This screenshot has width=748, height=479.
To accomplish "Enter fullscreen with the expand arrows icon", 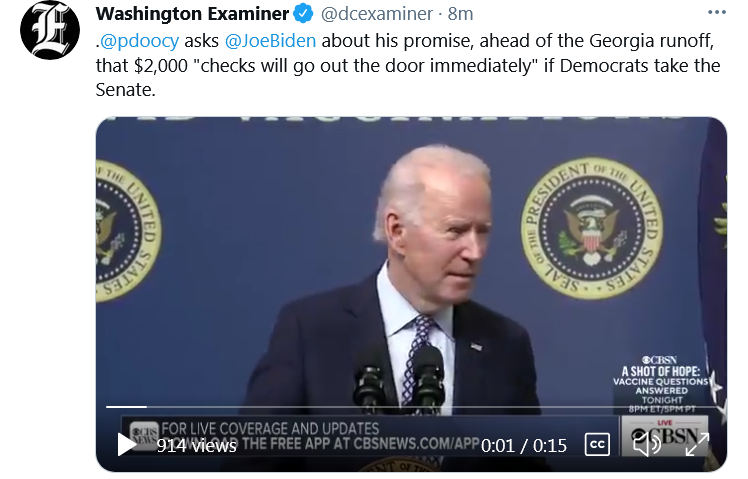I will coord(696,445).
